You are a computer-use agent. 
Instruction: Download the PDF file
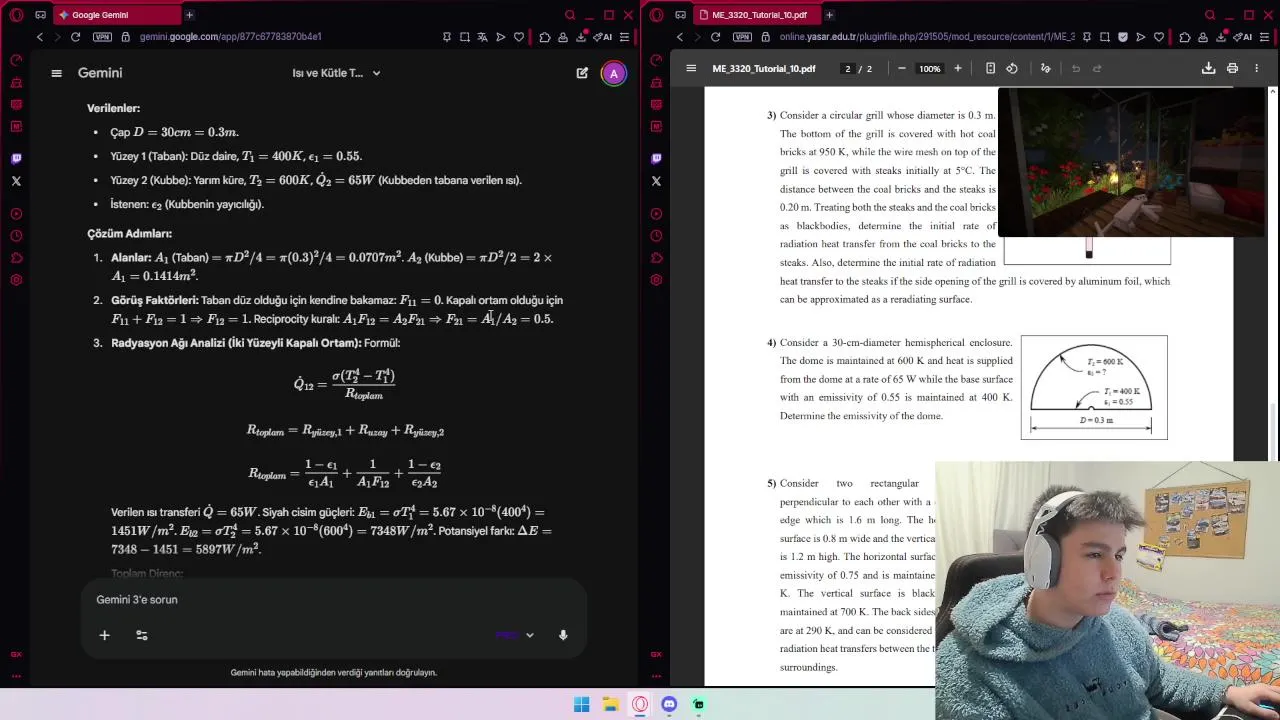(1208, 68)
